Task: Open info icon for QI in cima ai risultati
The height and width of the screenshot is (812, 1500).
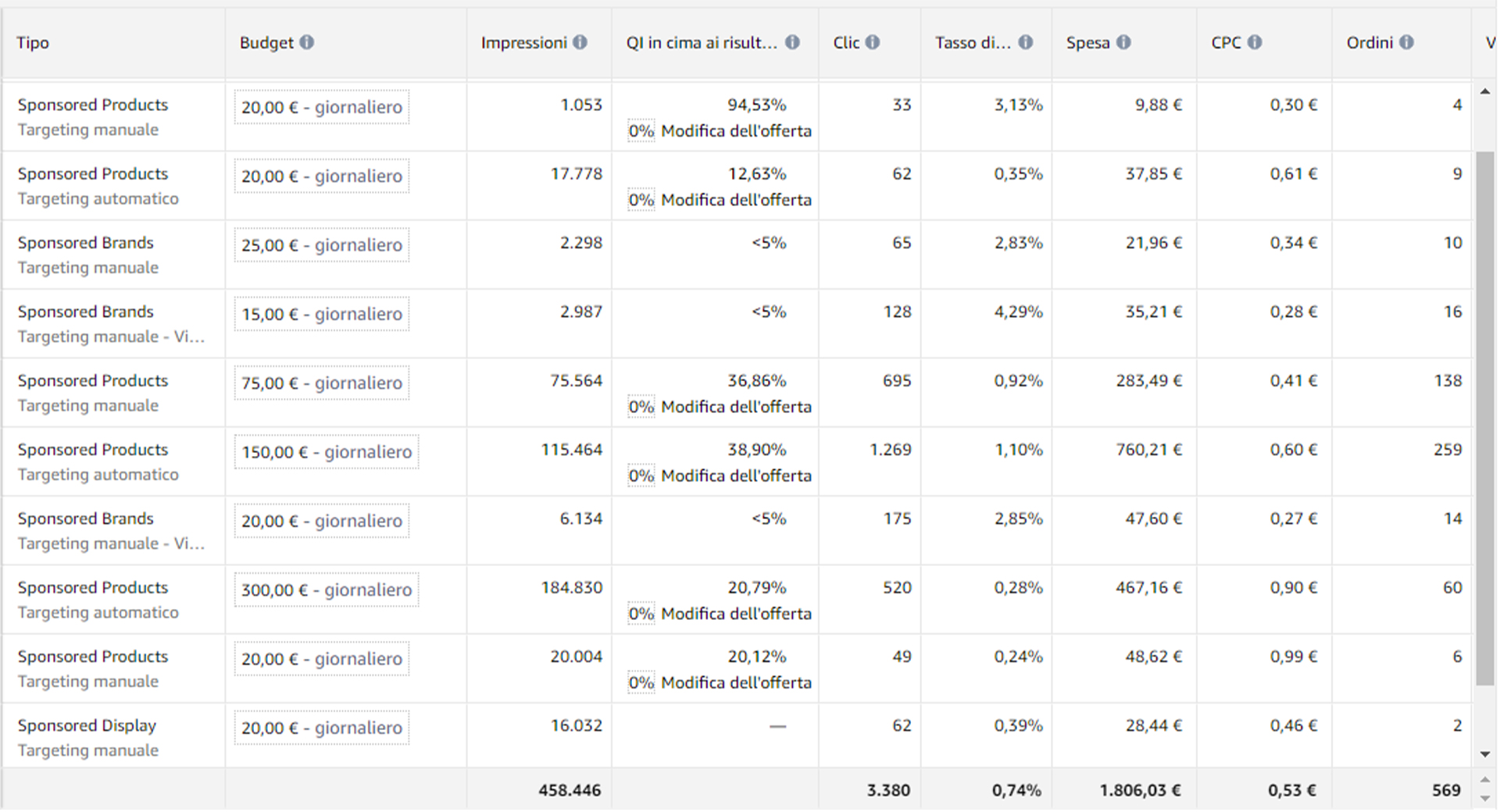Action: [x=792, y=42]
